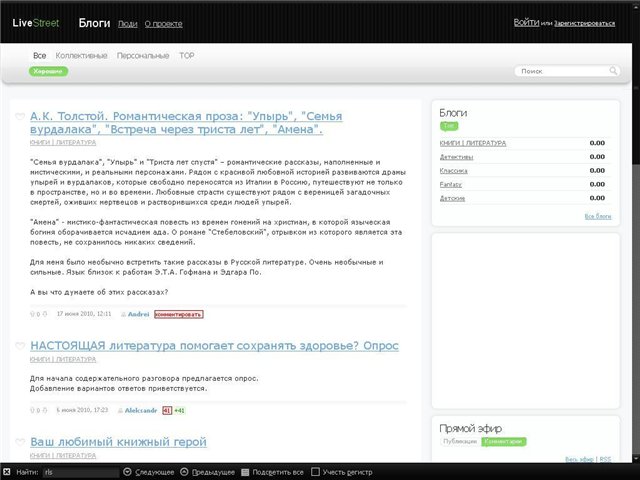Click КНИГИ | ЛИТЕРАТУРА under the Опрос post

(x=63, y=359)
